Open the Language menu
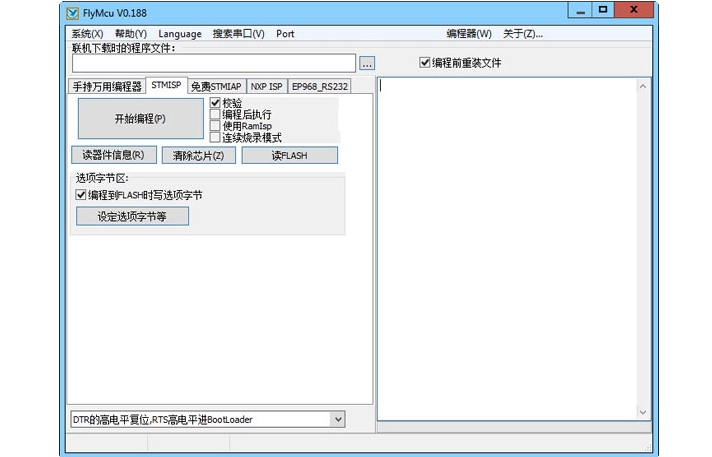 180,34
